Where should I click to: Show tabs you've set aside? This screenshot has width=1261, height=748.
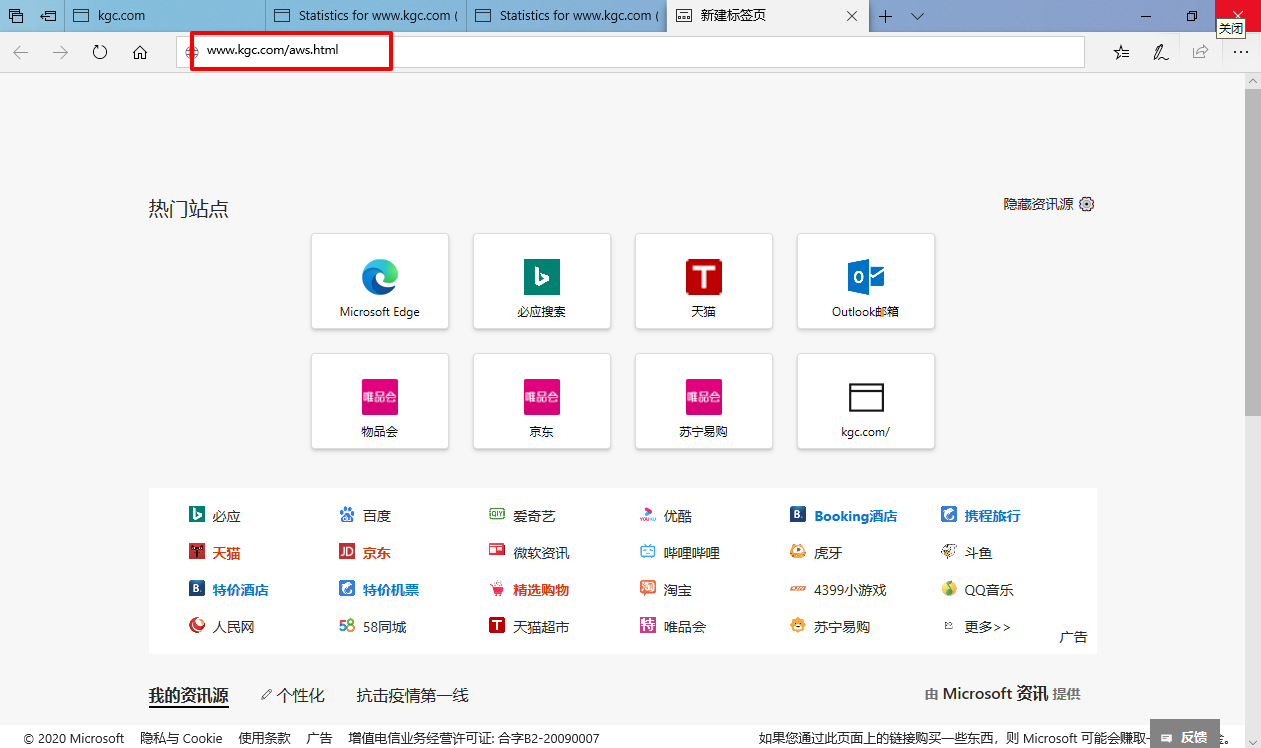coord(16,16)
